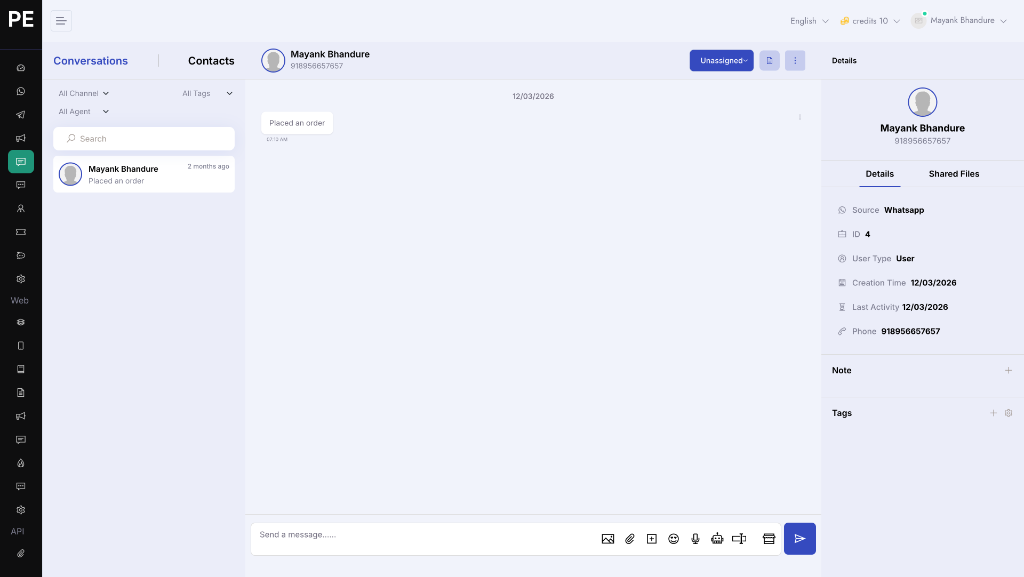Open the Telegram paper-plane sidebar icon
The image size is (1024, 577).
tap(21, 115)
